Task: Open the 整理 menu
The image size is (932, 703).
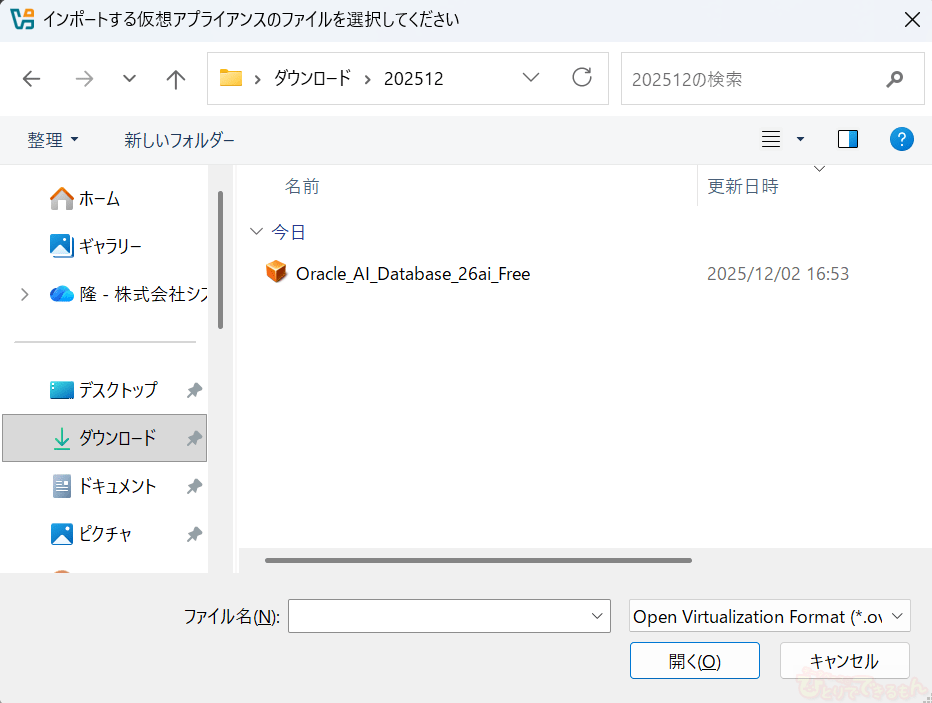Action: tap(52, 140)
